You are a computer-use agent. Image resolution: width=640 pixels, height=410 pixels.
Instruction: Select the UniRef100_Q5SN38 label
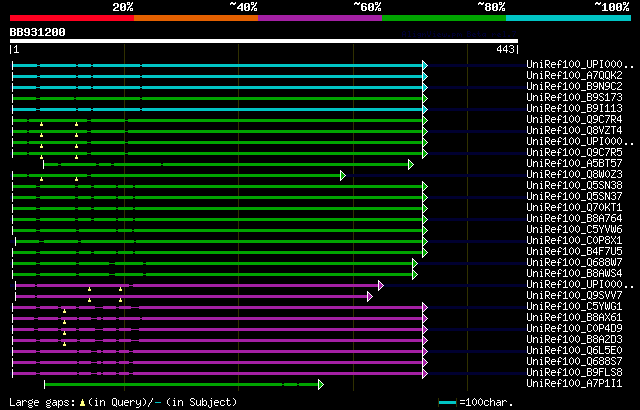click(x=574, y=186)
